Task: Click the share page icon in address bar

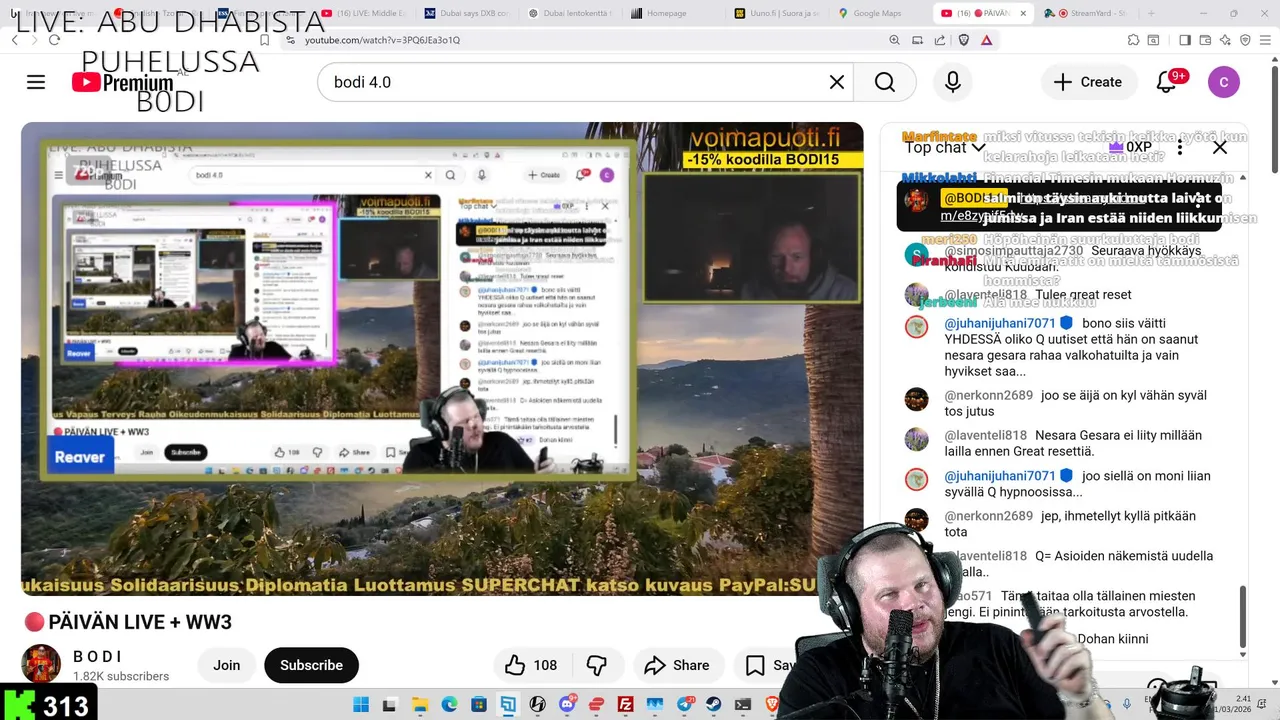Action: pyautogui.click(x=940, y=40)
